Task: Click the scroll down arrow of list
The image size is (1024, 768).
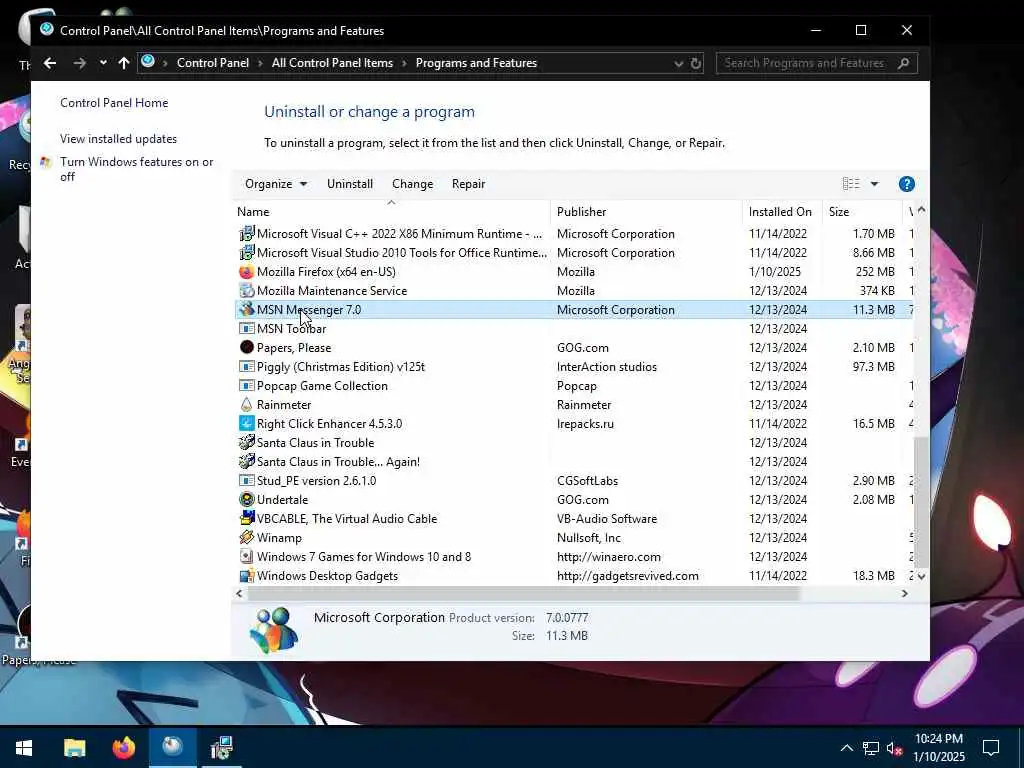Action: click(x=921, y=577)
